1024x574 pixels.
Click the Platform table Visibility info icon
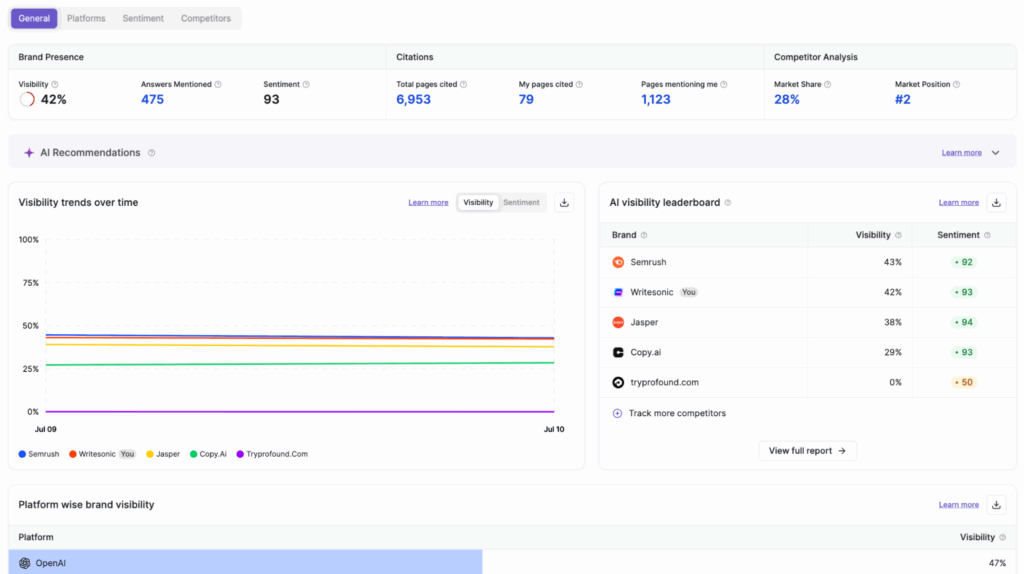[1002, 537]
